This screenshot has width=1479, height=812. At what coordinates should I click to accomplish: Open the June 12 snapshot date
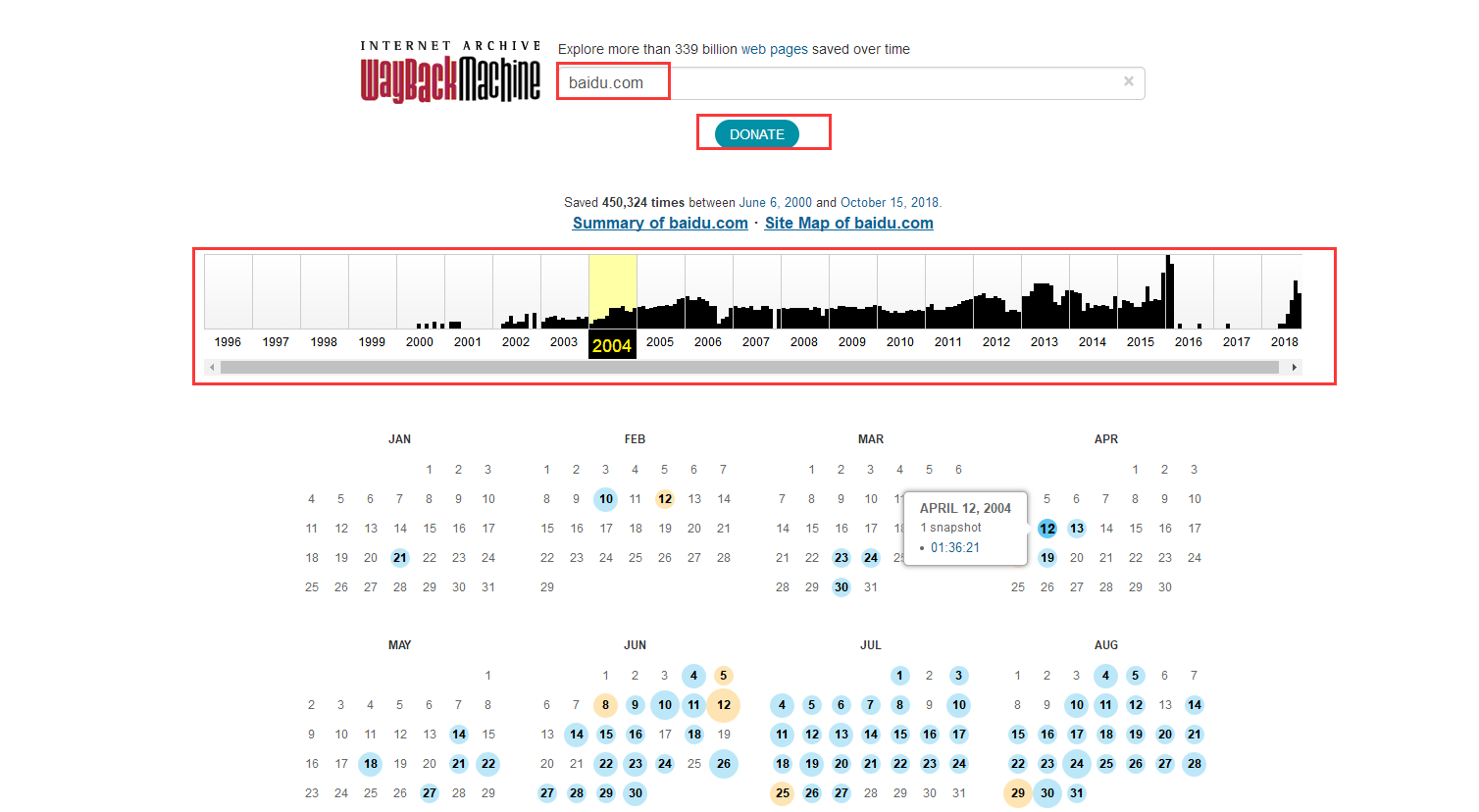724,705
